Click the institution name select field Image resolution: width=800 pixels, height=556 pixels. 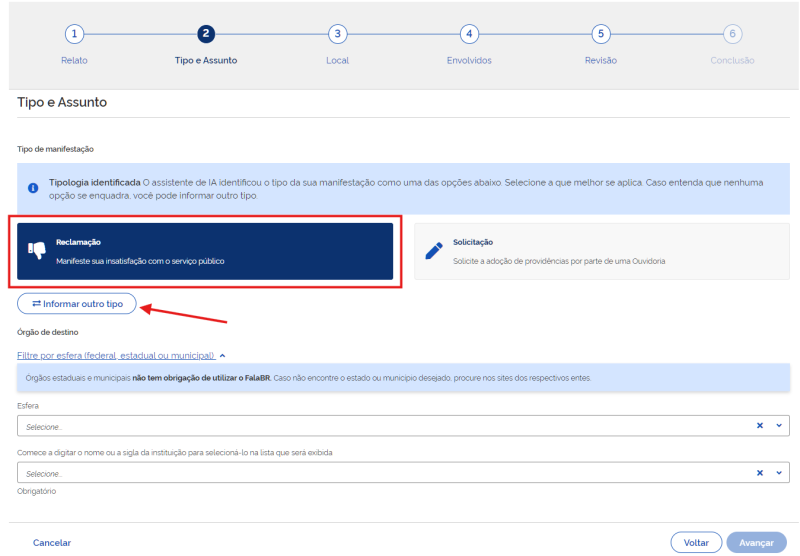click(x=403, y=473)
